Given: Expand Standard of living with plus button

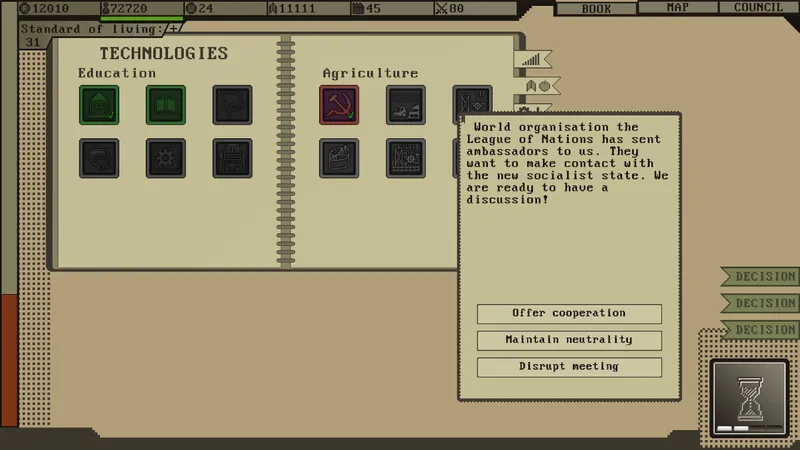Looking at the screenshot, I should click(x=174, y=29).
